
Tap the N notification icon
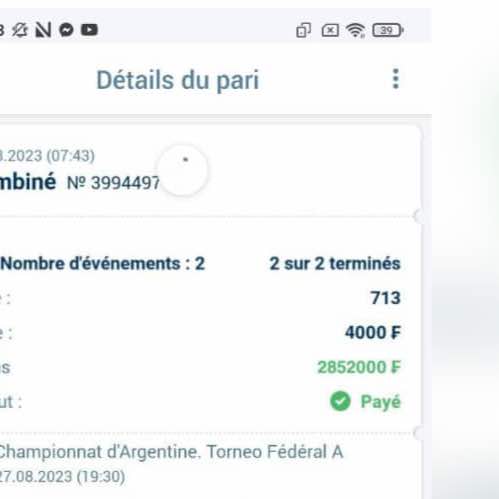point(43,30)
